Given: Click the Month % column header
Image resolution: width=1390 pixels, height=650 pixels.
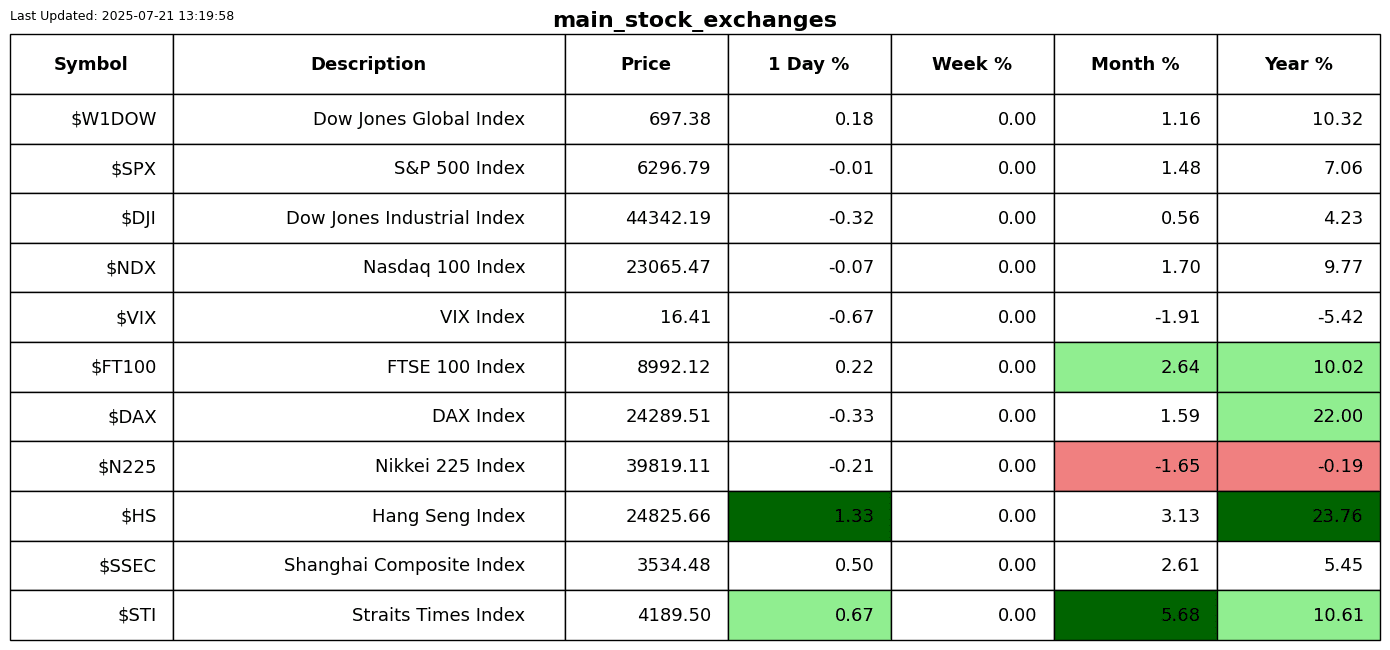Looking at the screenshot, I should point(1135,64).
